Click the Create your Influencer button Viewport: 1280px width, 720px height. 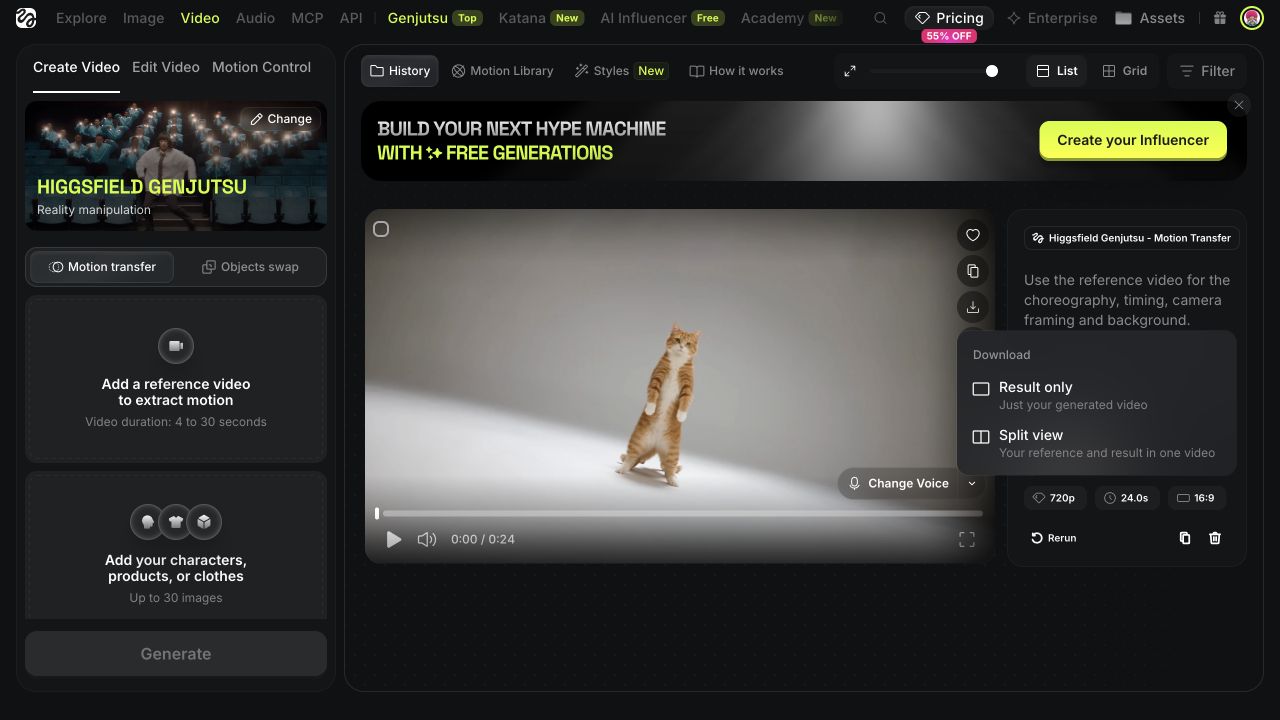point(1133,140)
